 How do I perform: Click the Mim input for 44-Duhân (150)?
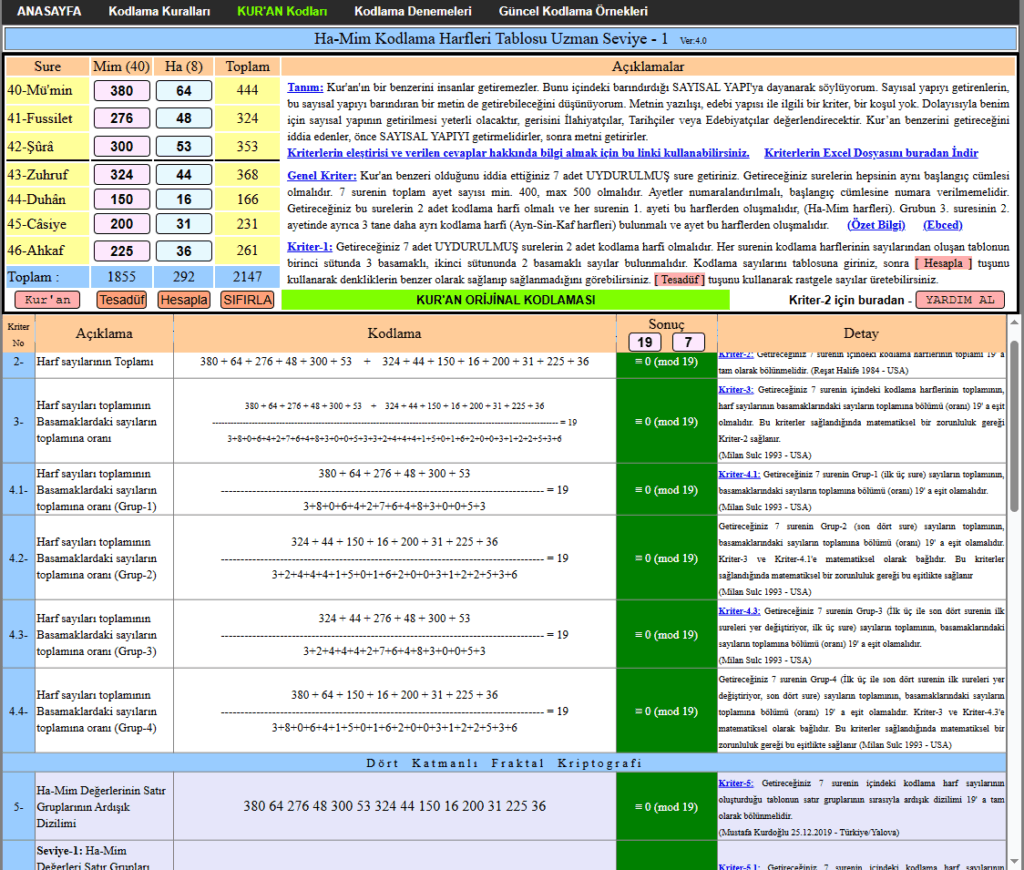(121, 199)
